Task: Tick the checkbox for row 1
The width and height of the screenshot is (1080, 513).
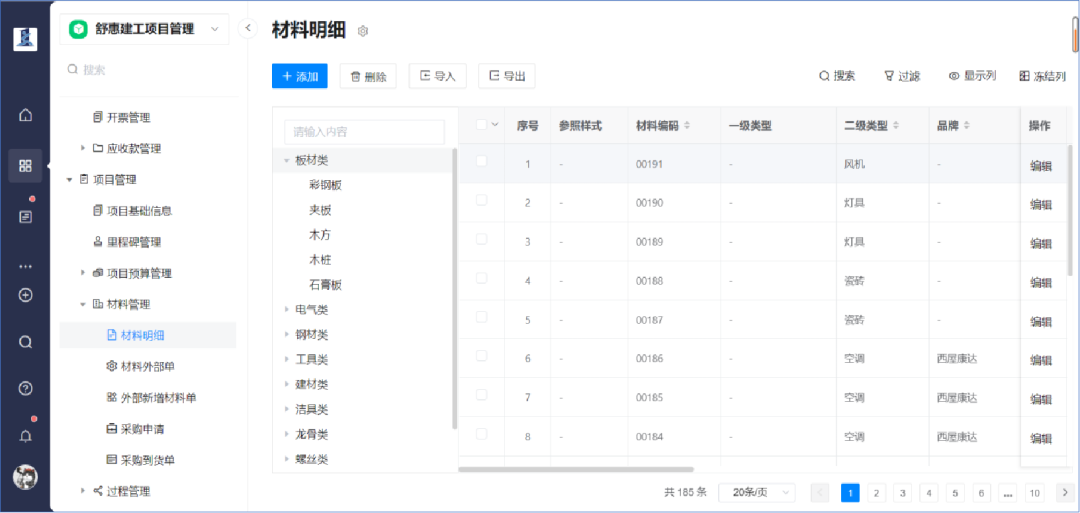Action: pyautogui.click(x=481, y=160)
